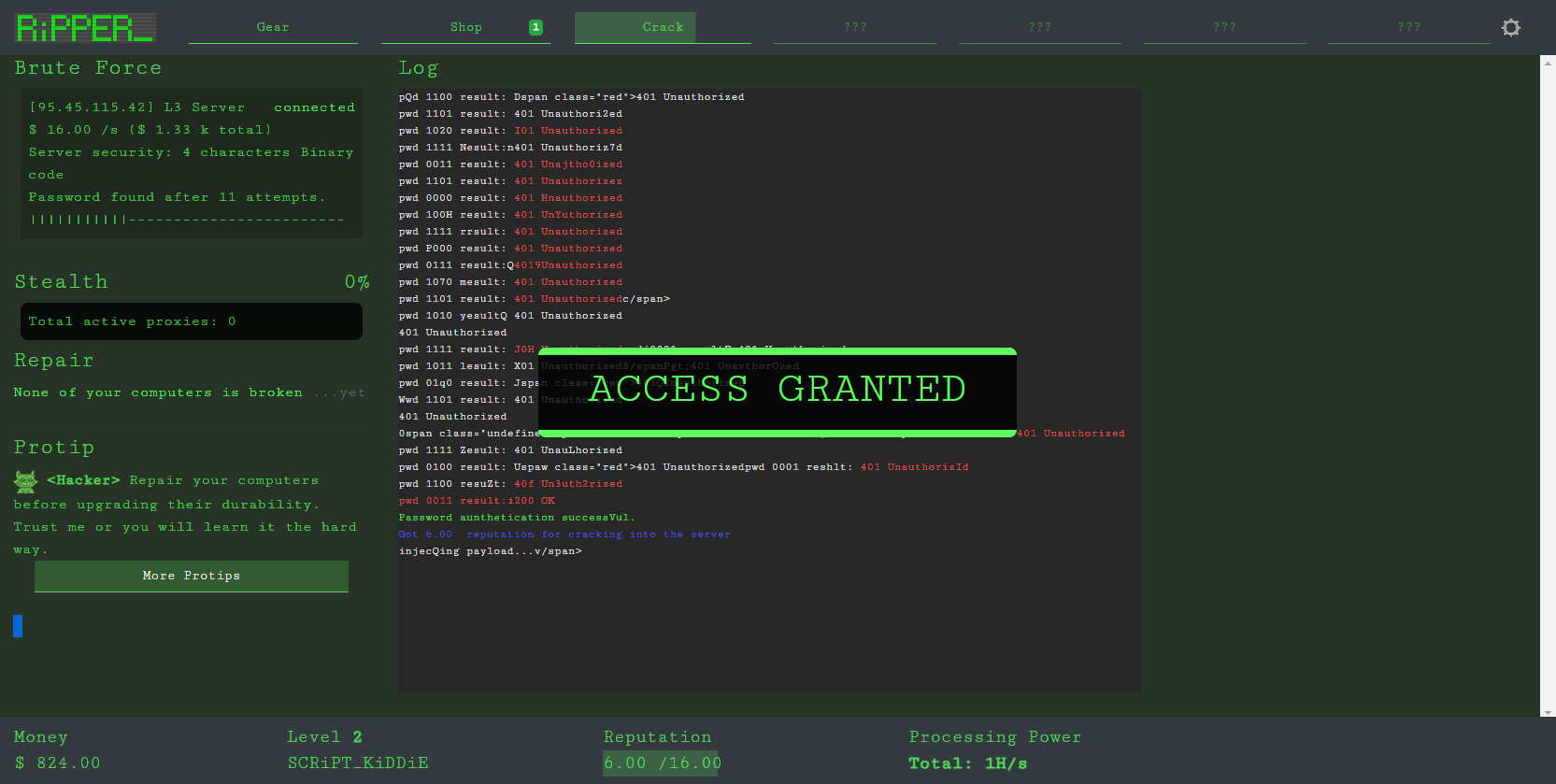Click the Stealth percentage indicator

pyautogui.click(x=357, y=282)
